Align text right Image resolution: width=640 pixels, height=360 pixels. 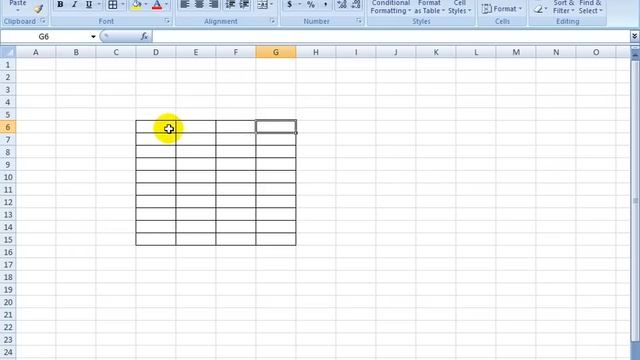click(213, 4)
